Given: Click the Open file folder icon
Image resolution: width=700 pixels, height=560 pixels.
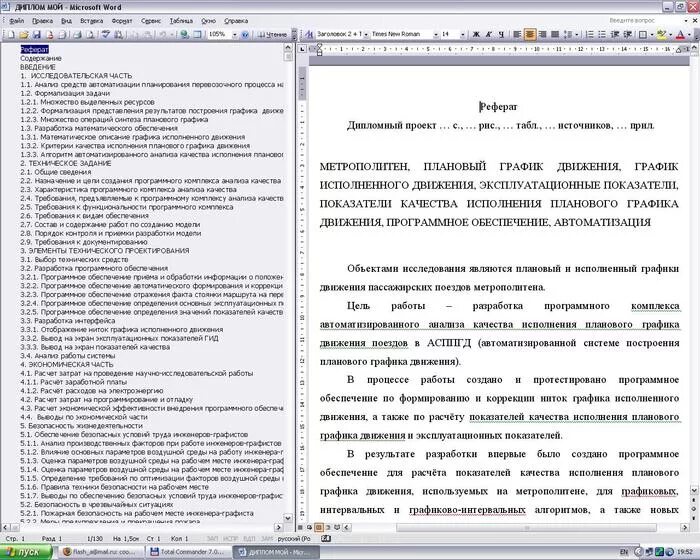Looking at the screenshot, I should click(x=24, y=34).
